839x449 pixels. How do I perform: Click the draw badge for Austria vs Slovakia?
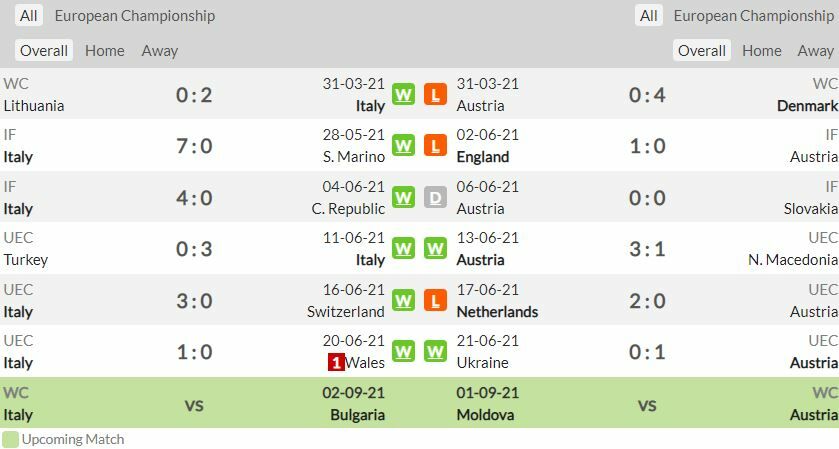(x=435, y=198)
